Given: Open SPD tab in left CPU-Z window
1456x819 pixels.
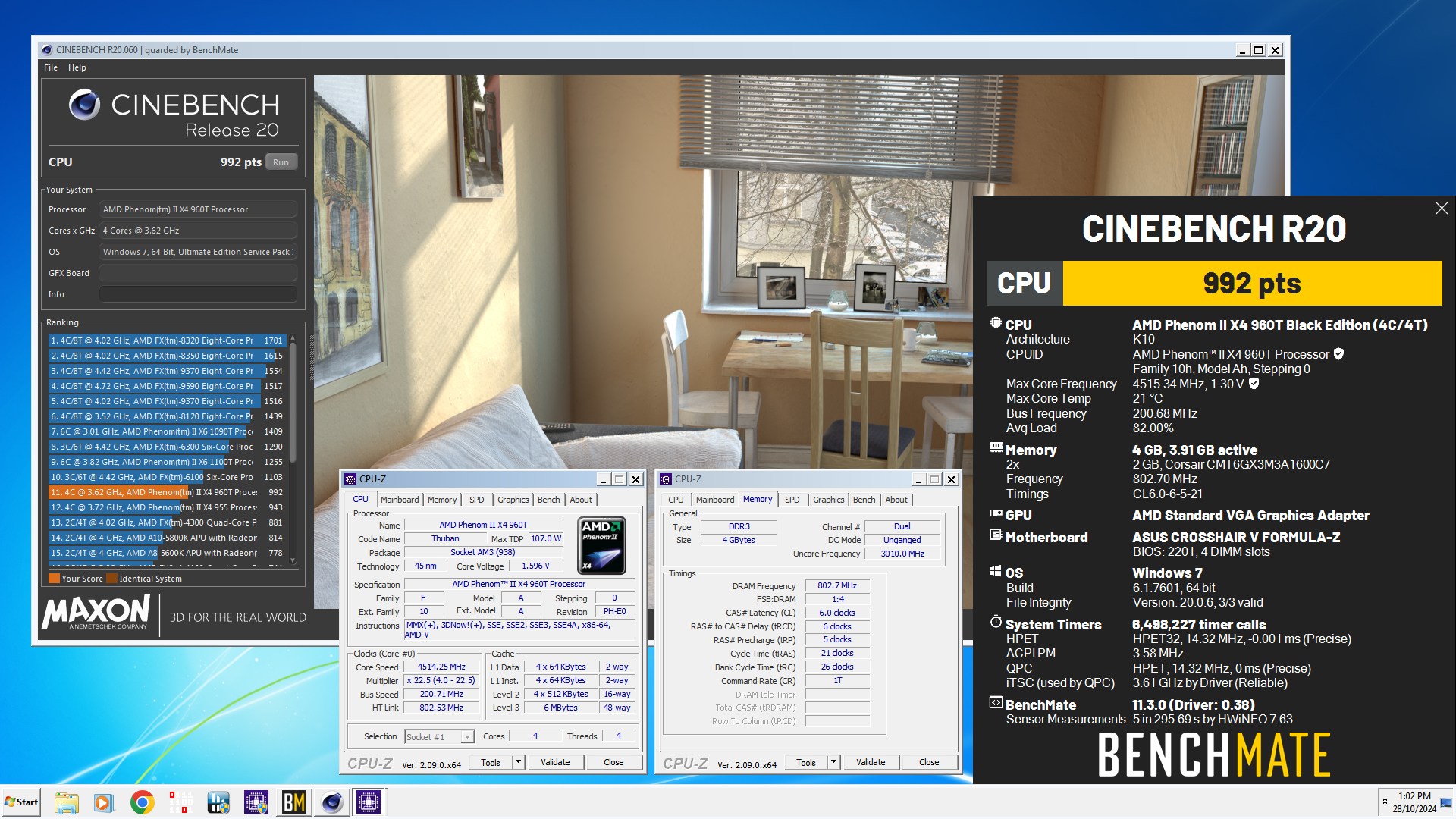Looking at the screenshot, I should (476, 500).
